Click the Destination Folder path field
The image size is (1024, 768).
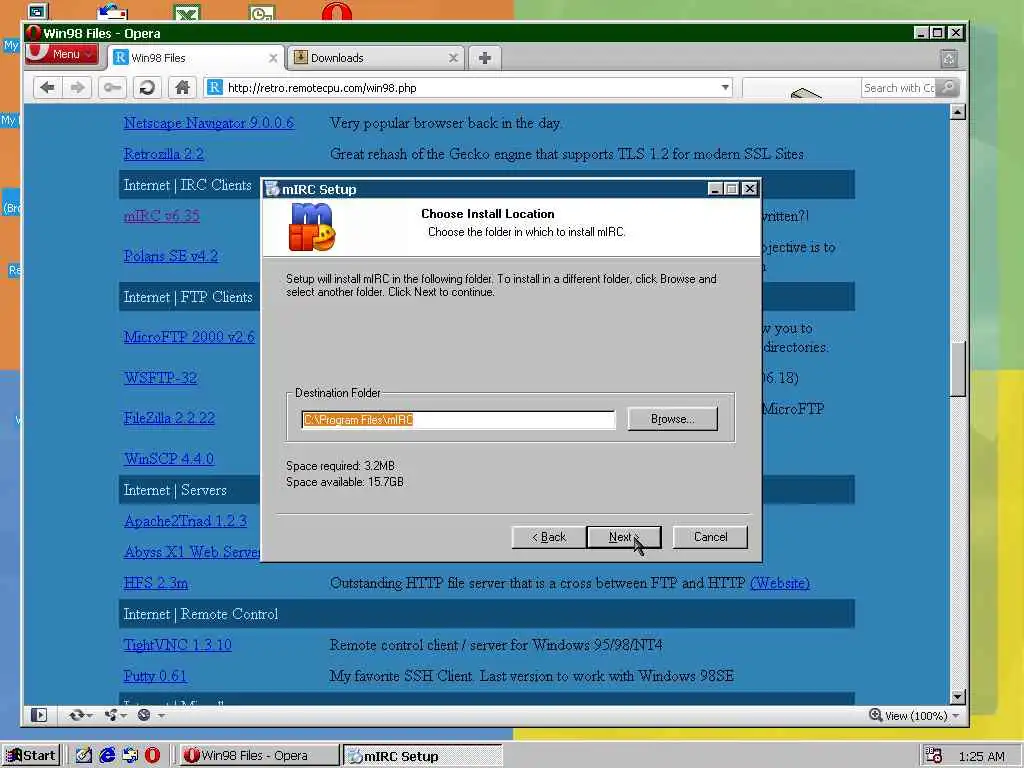[458, 420]
